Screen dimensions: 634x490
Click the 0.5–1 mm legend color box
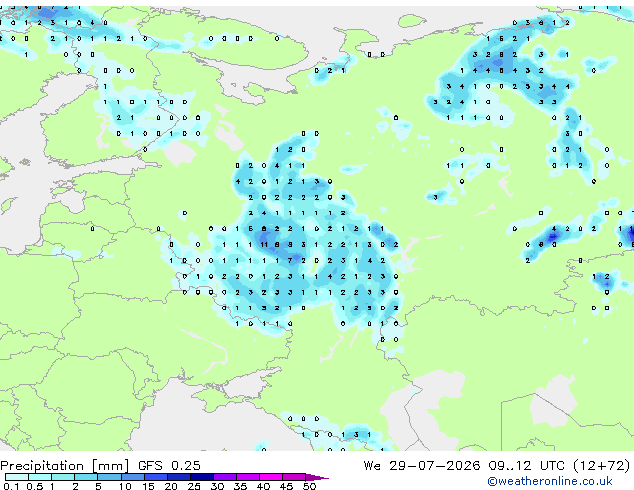40,477
